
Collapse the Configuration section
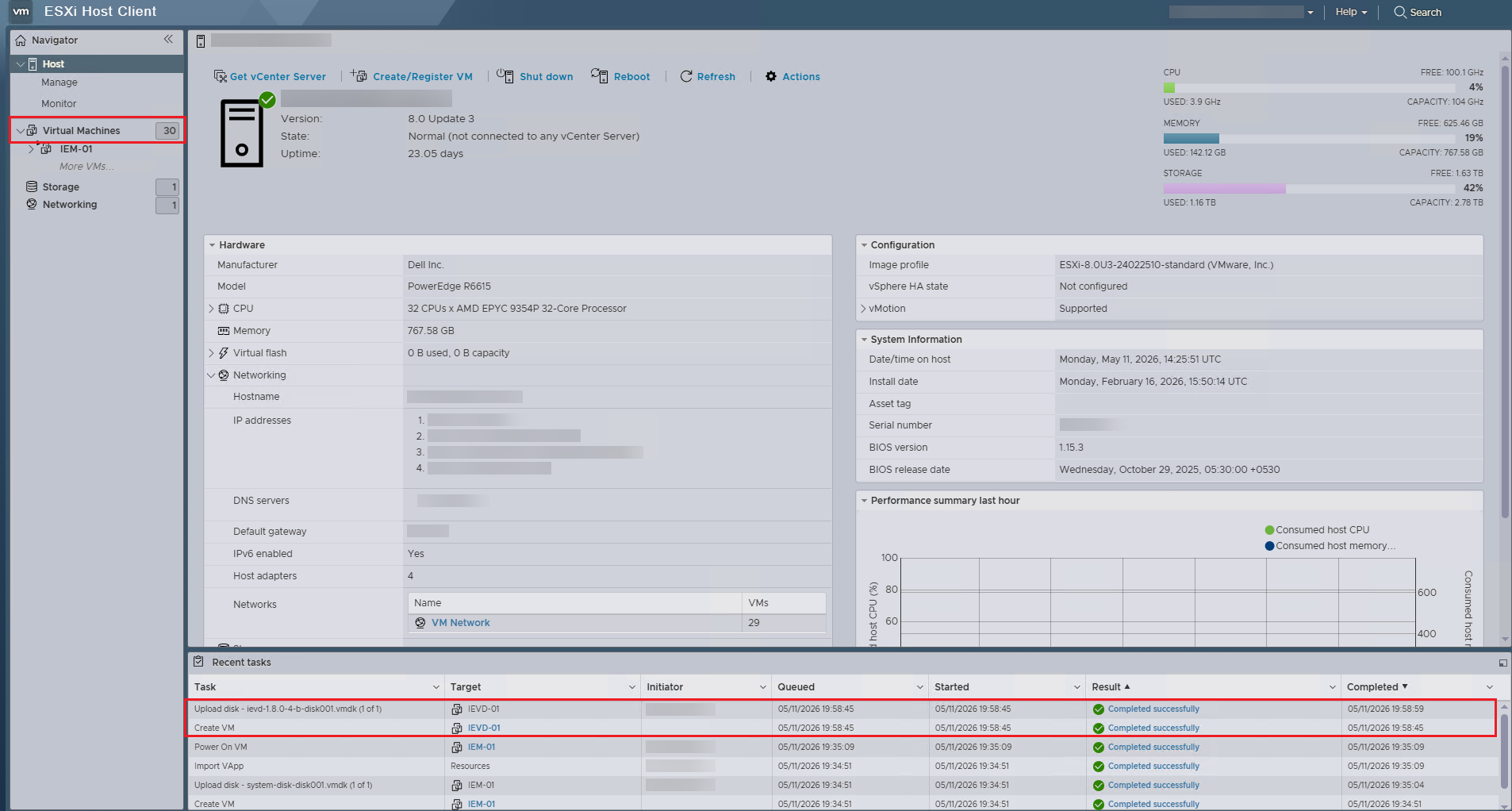pos(864,245)
